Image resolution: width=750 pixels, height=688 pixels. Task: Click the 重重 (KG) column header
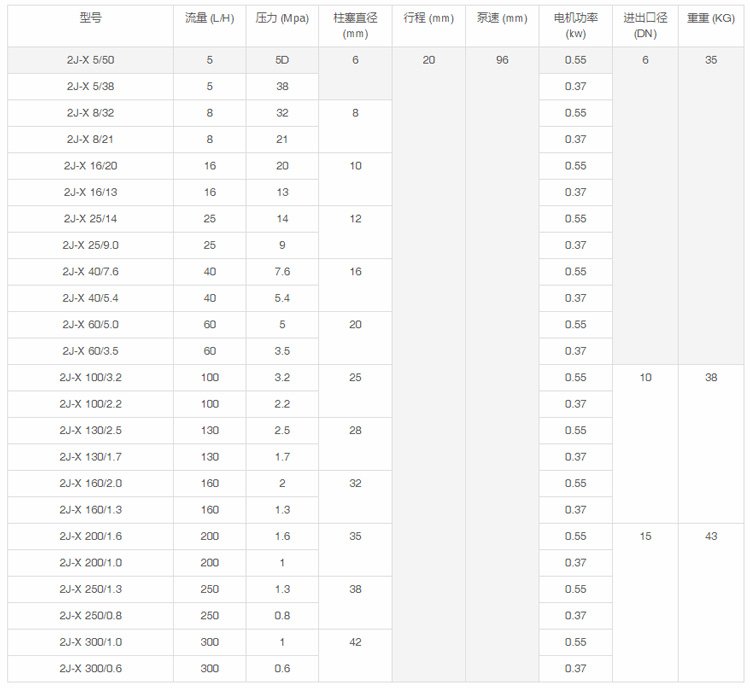pyautogui.click(x=711, y=18)
